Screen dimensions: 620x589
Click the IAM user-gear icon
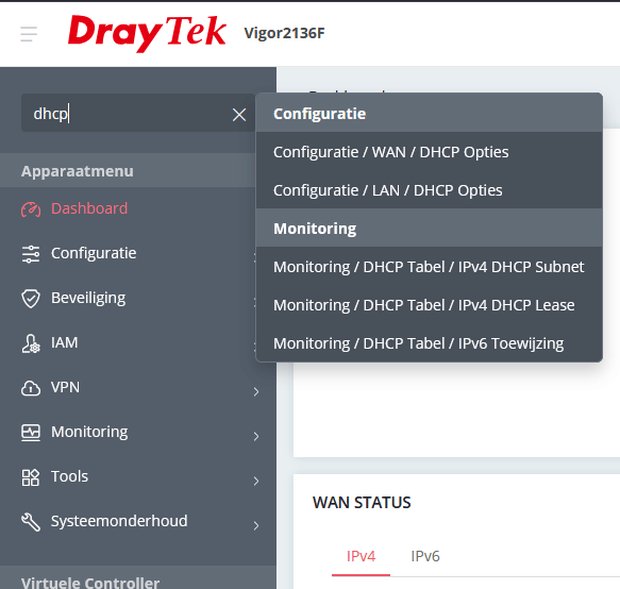pyautogui.click(x=31, y=343)
